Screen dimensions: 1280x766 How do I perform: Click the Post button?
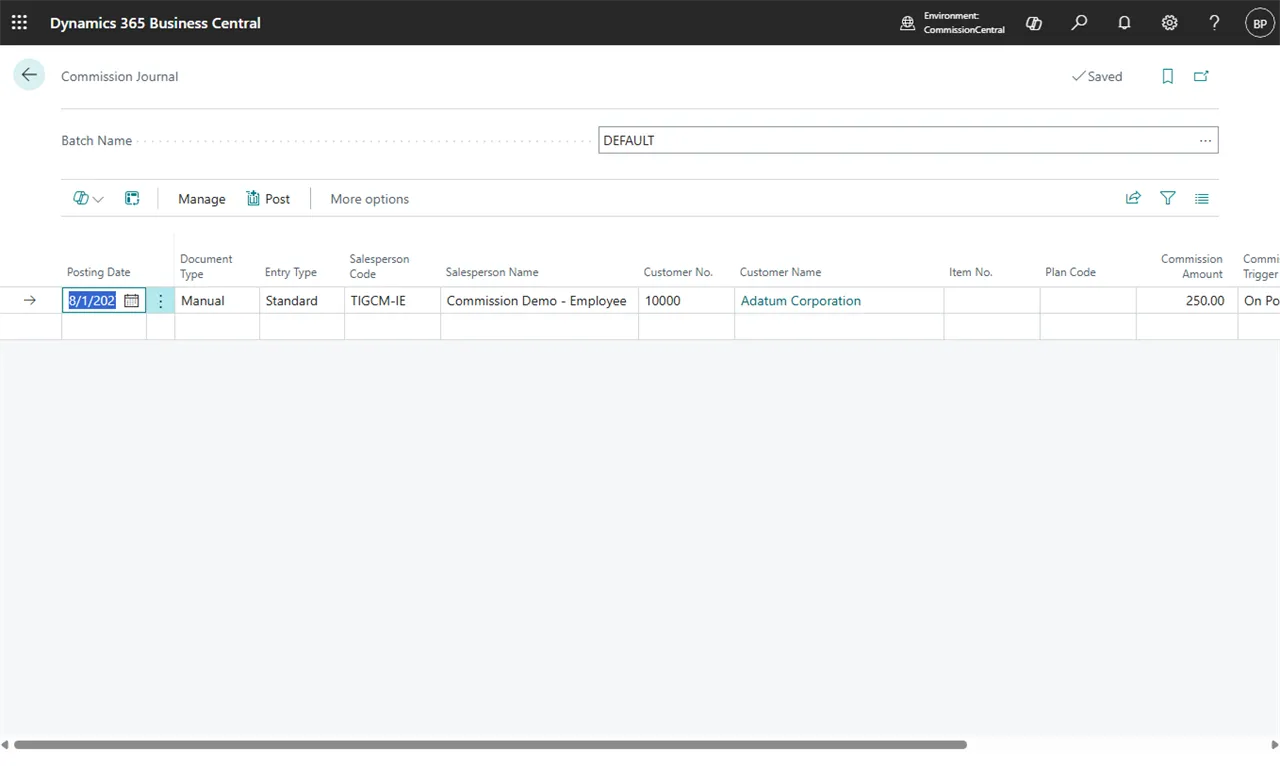[x=268, y=199]
